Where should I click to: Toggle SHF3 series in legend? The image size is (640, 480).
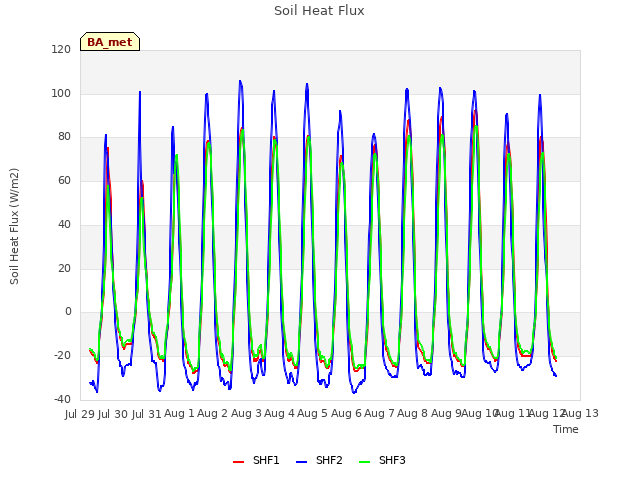(382, 460)
